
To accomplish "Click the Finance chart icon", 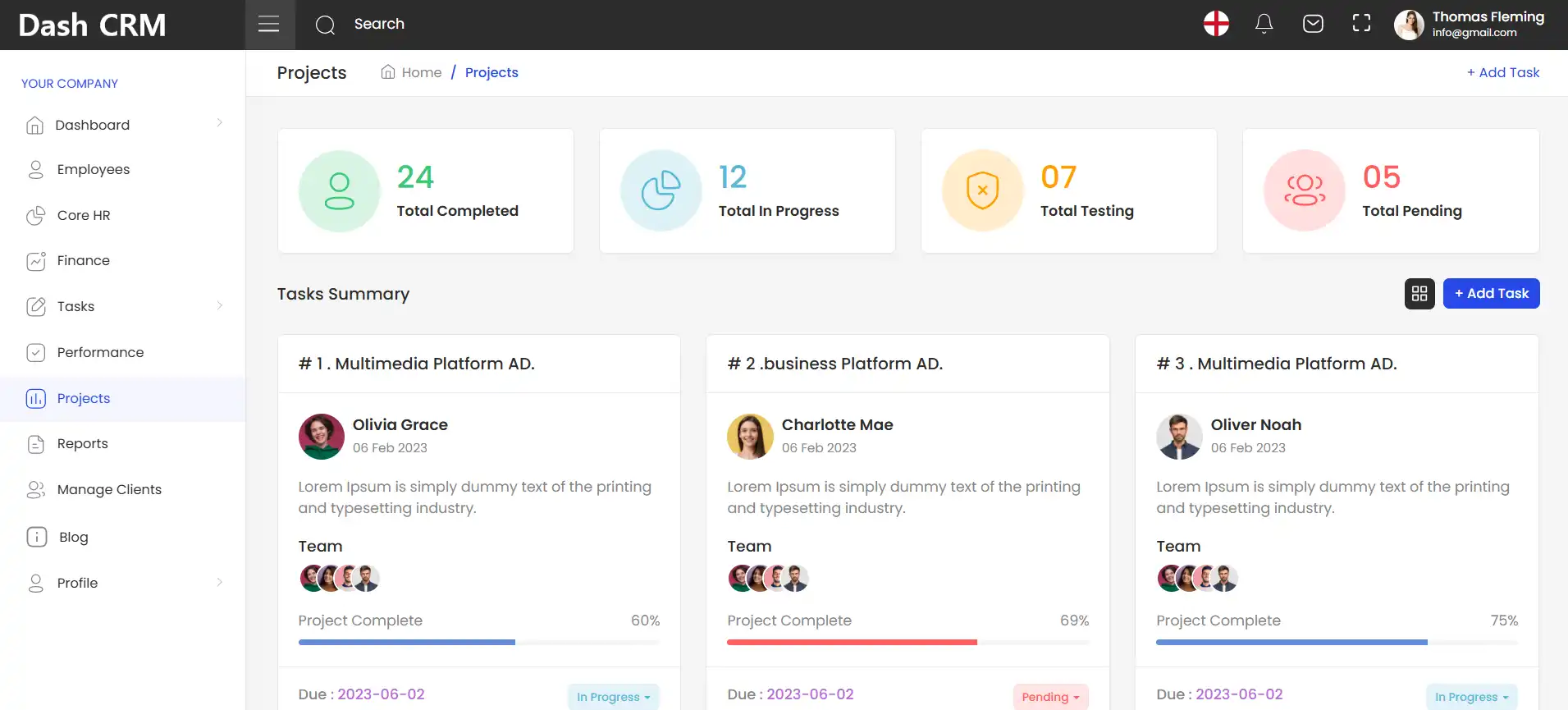I will pyautogui.click(x=35, y=261).
